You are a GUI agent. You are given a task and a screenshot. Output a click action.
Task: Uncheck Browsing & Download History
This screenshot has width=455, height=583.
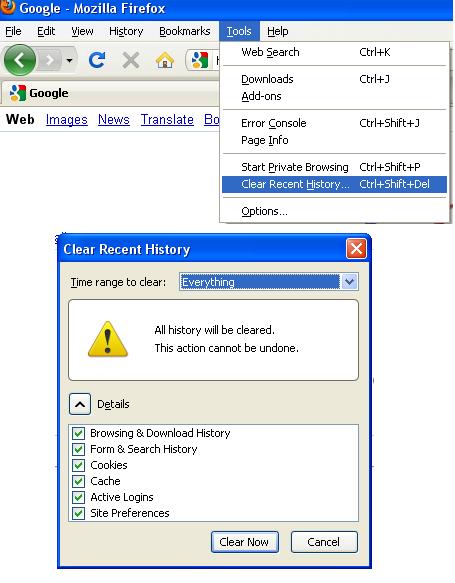(x=78, y=433)
